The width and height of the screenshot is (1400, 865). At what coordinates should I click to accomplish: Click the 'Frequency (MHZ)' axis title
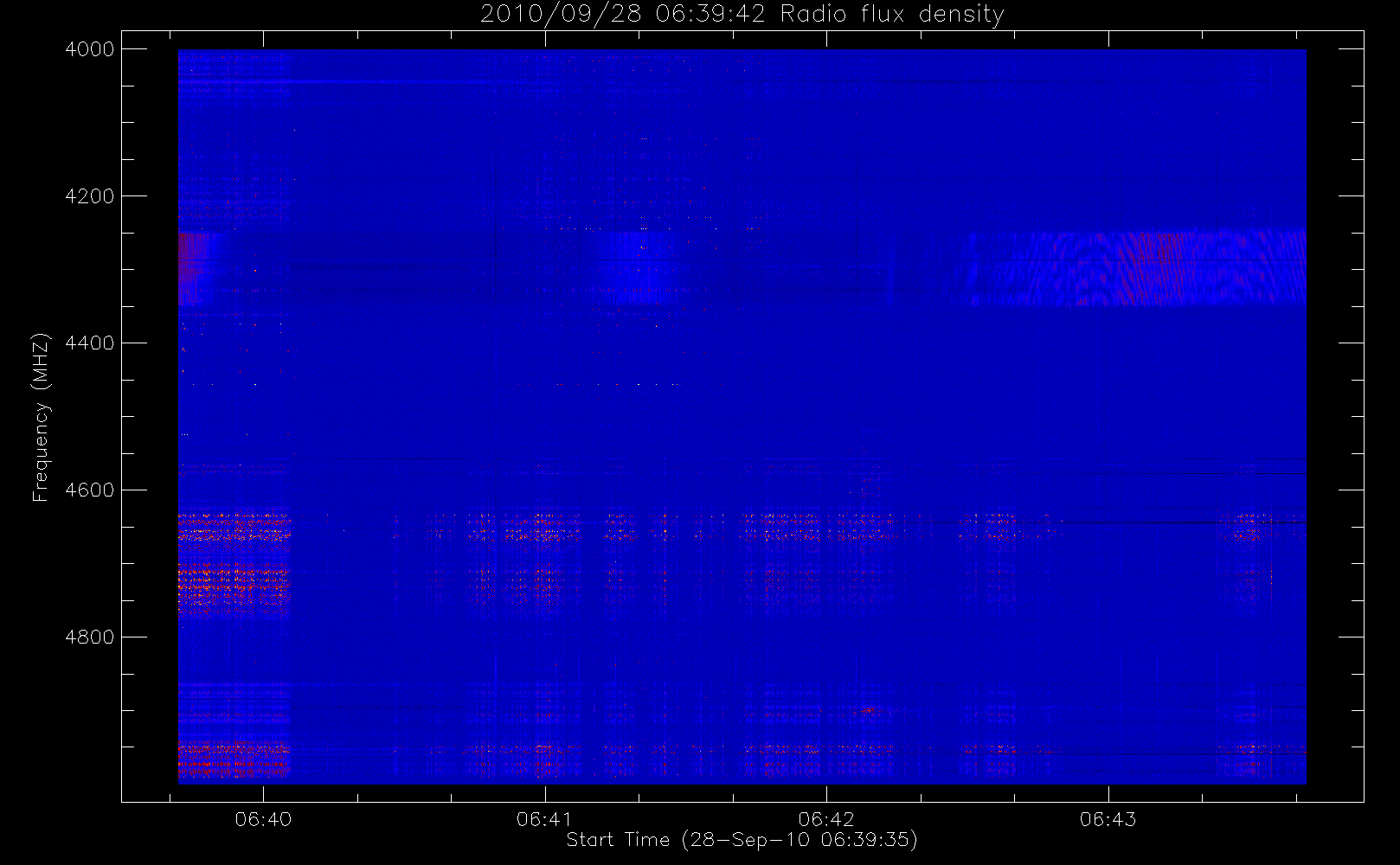(41, 417)
